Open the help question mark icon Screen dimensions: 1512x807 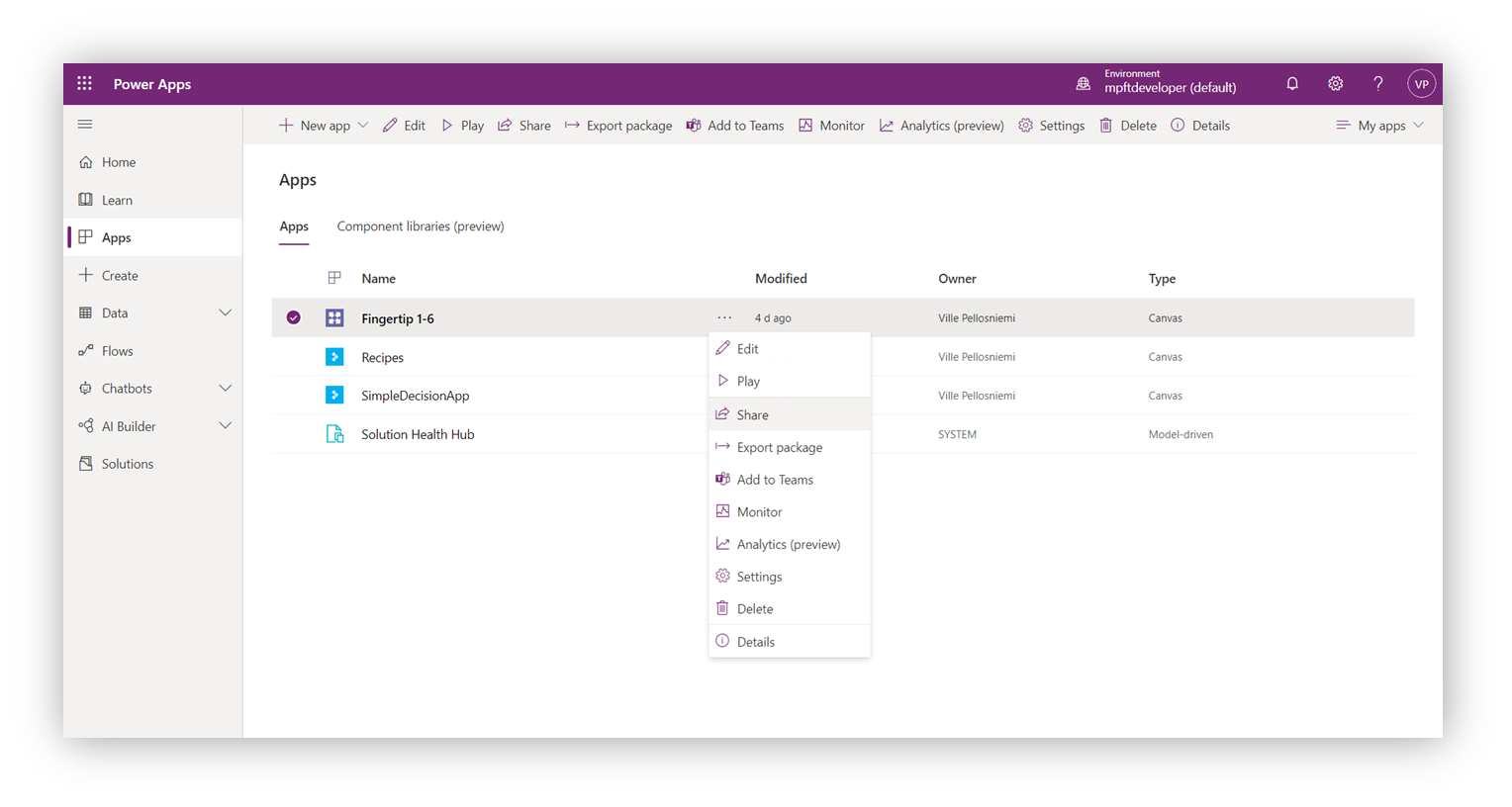coord(1378,84)
